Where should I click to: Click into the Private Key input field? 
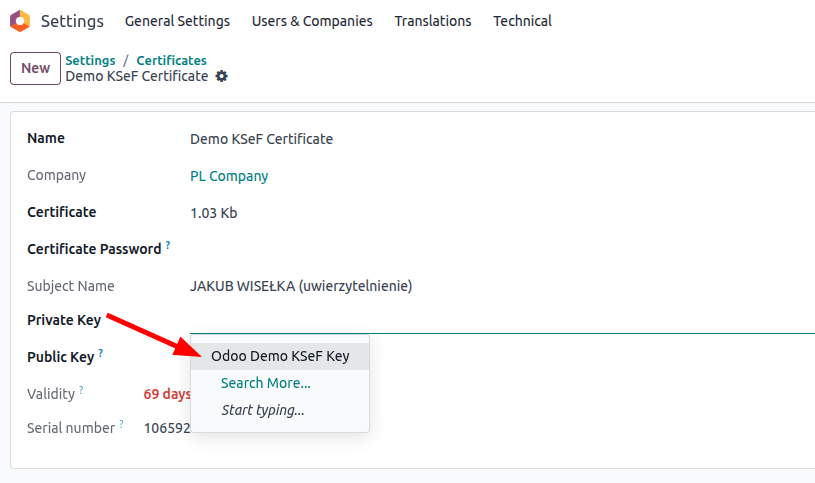[x=500, y=321]
